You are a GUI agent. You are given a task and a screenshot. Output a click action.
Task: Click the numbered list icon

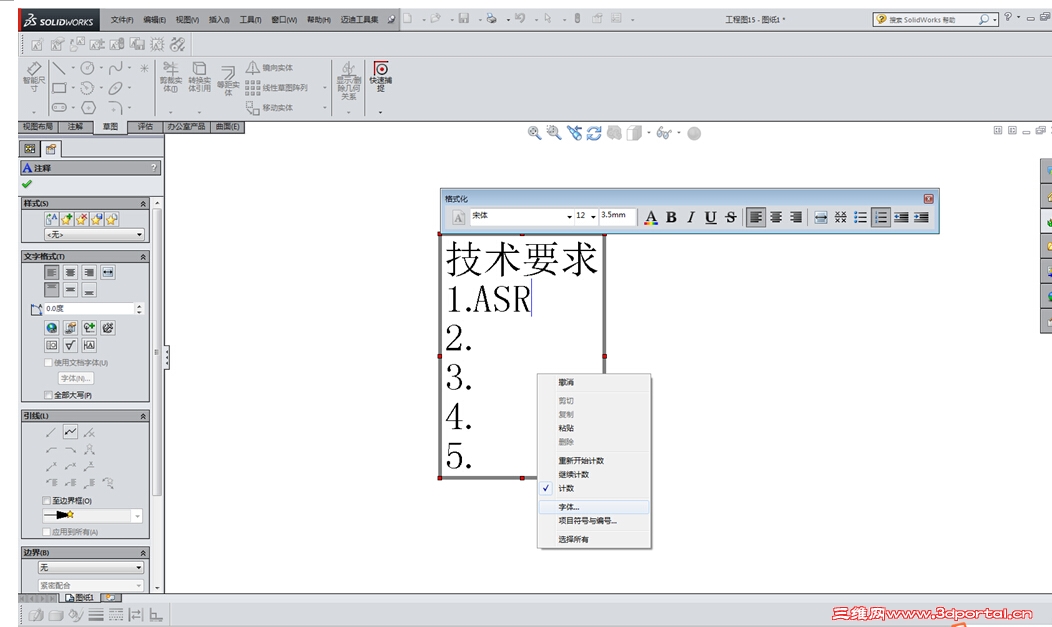(880, 217)
